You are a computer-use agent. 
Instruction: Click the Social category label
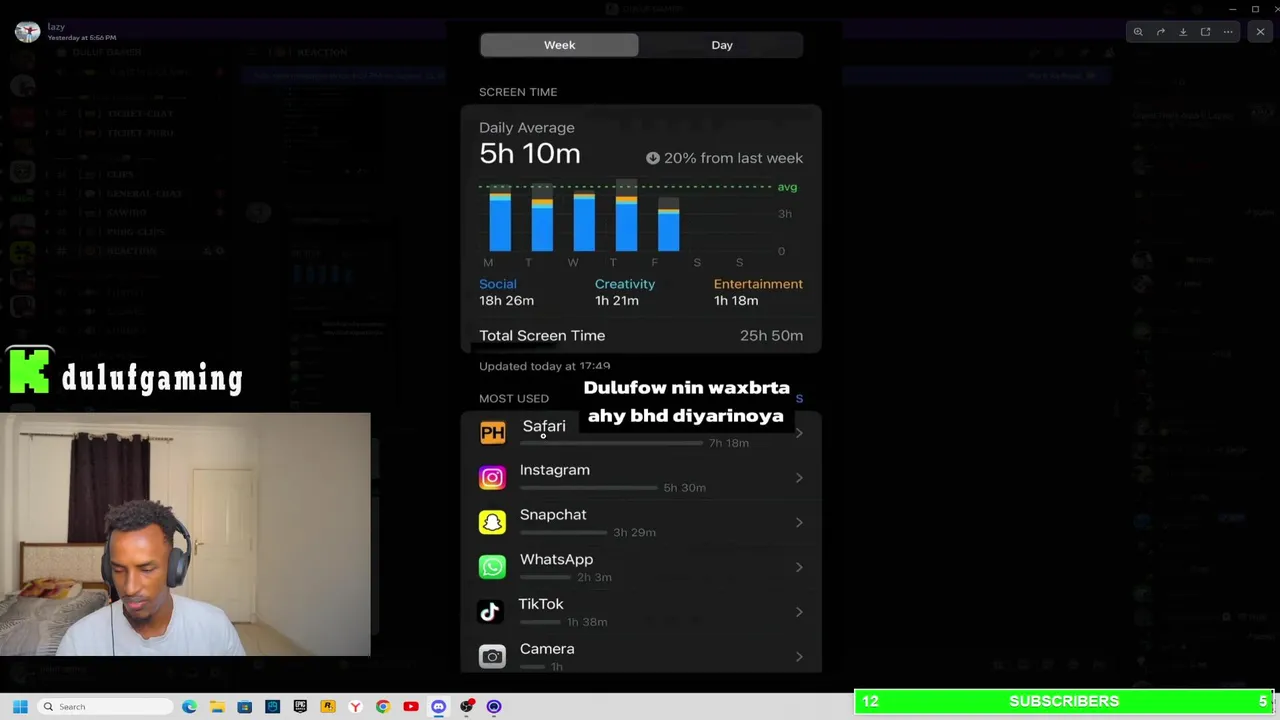coord(497,284)
